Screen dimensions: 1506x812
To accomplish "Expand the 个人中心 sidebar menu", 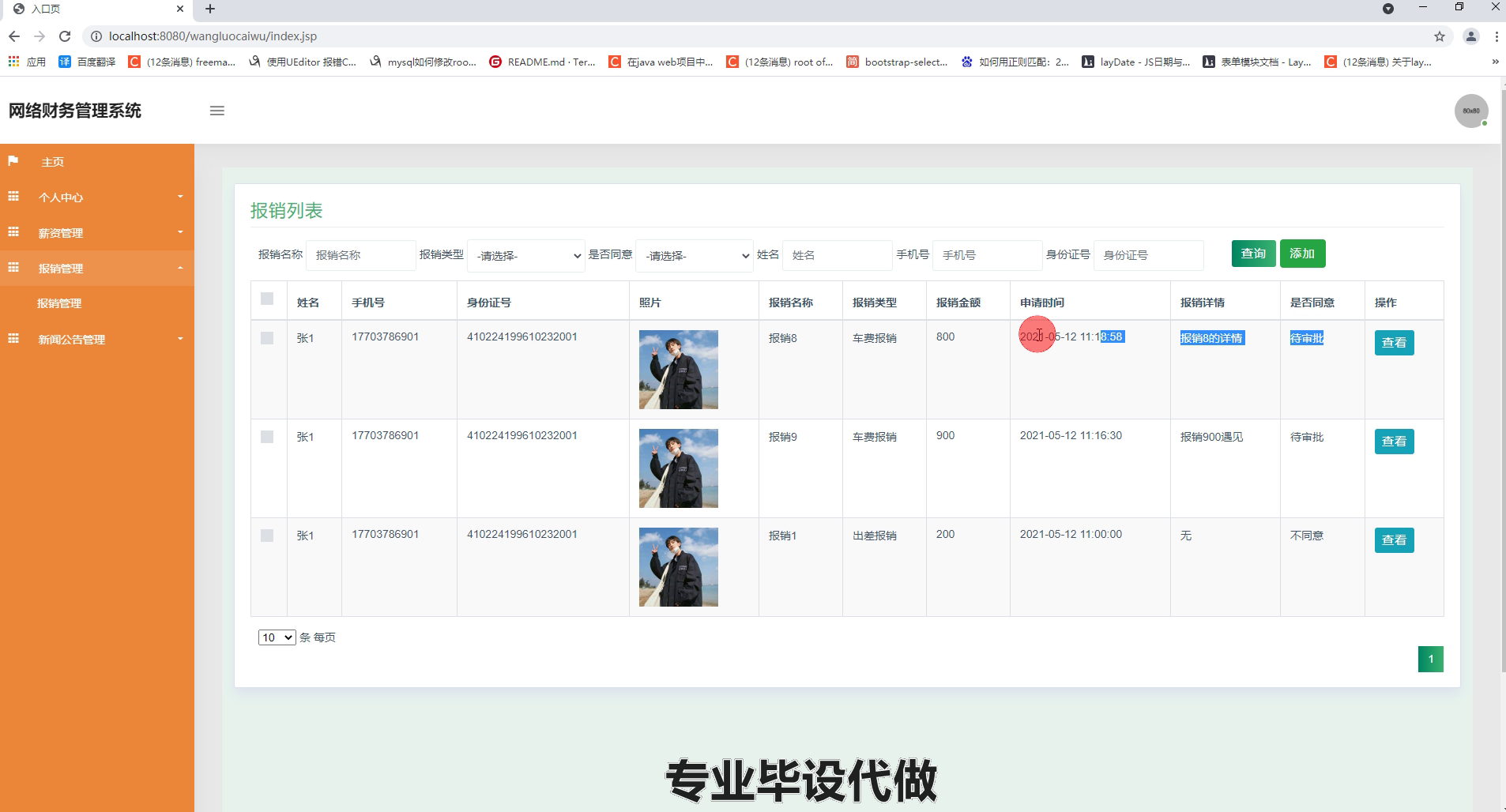I will click(97, 197).
